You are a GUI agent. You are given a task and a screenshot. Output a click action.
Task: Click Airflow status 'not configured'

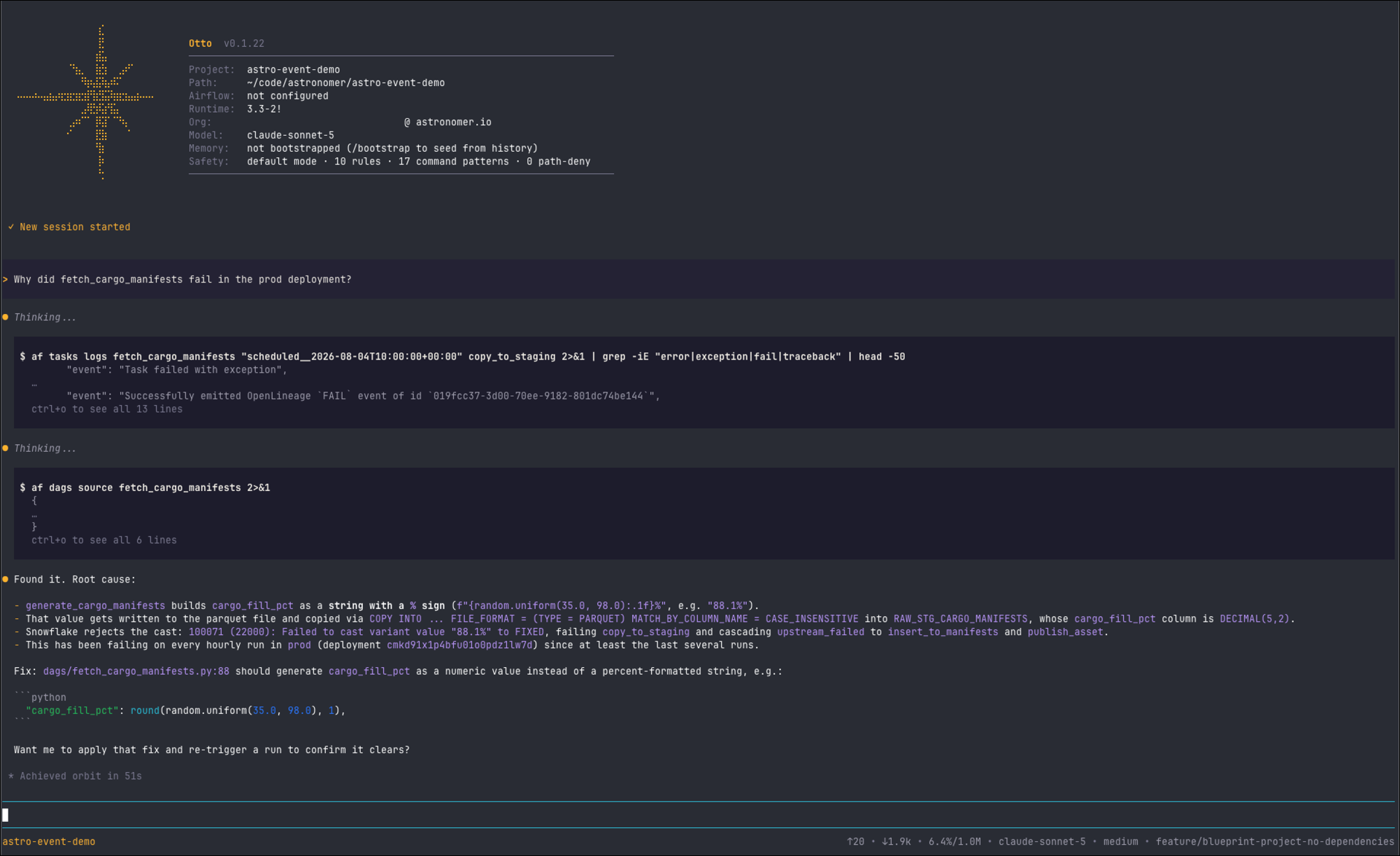tap(287, 96)
